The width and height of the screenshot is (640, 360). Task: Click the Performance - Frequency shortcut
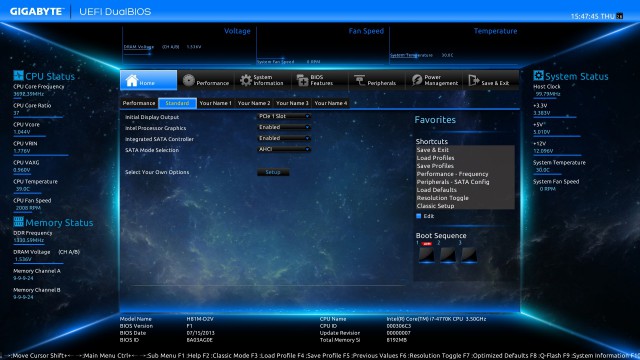(452, 174)
